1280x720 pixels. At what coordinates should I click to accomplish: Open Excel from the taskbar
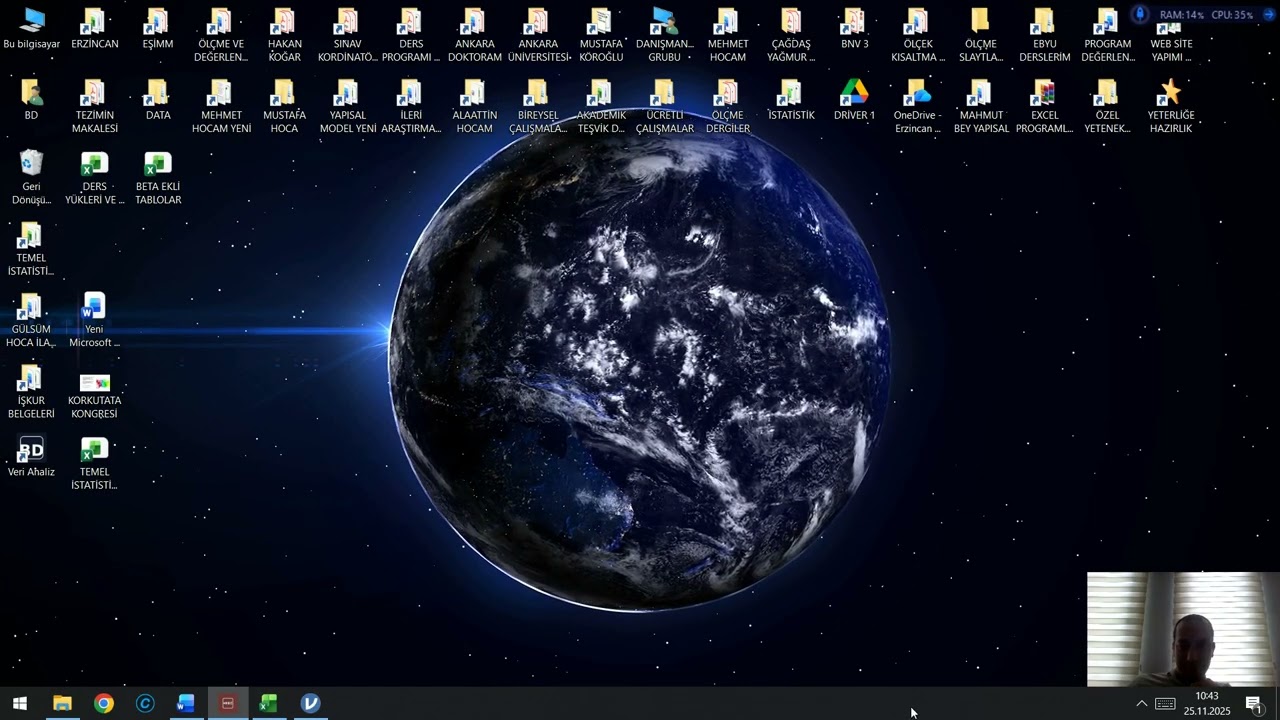click(268, 704)
